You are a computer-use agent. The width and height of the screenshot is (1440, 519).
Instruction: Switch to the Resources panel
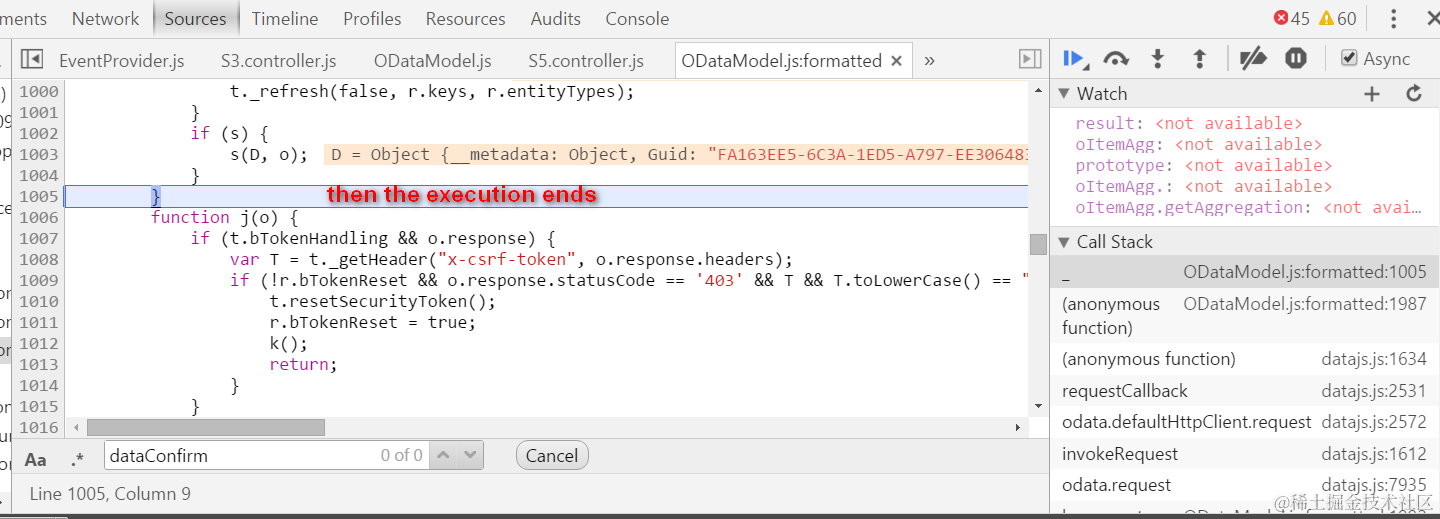[x=465, y=19]
